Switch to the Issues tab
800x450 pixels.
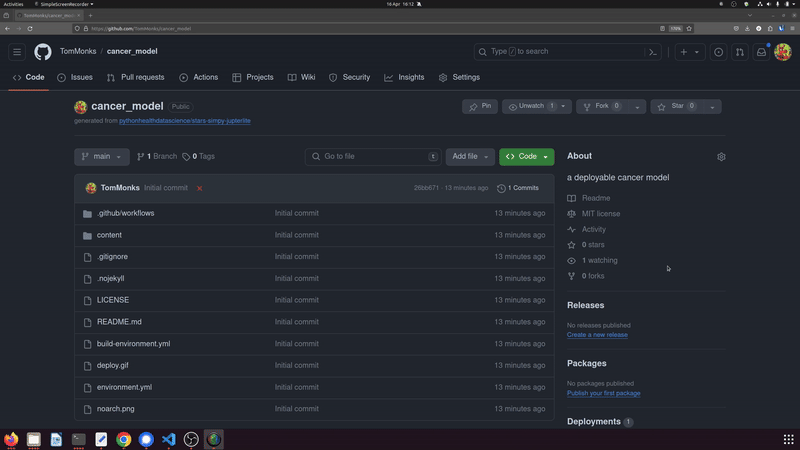coord(75,78)
